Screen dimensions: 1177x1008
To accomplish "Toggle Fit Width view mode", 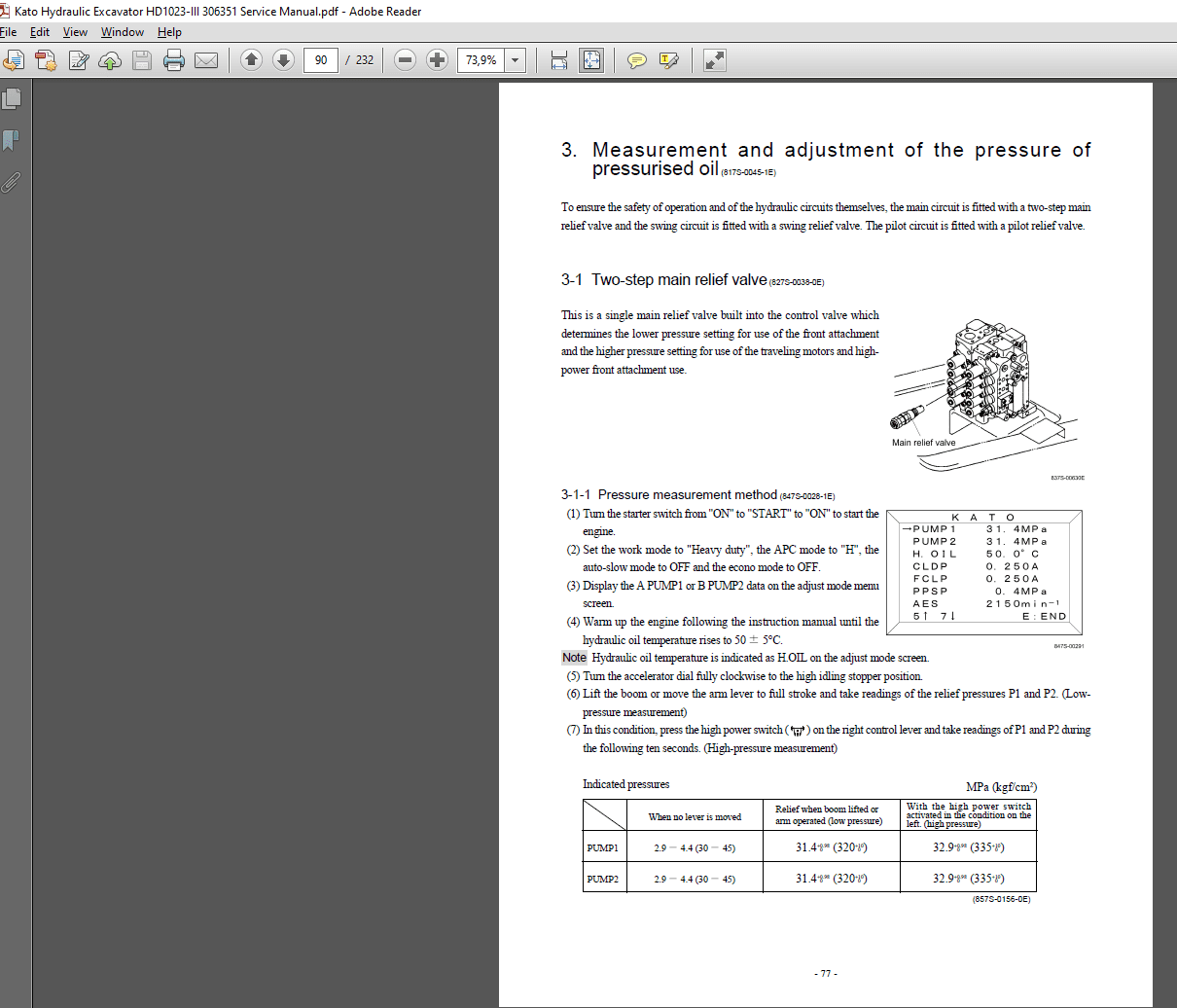I will pos(559,59).
